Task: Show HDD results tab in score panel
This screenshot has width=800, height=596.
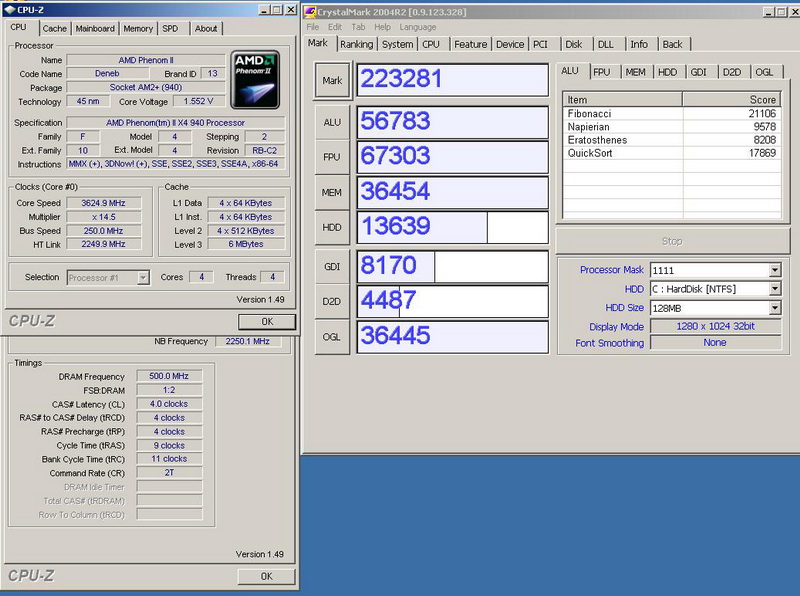Action: click(667, 72)
